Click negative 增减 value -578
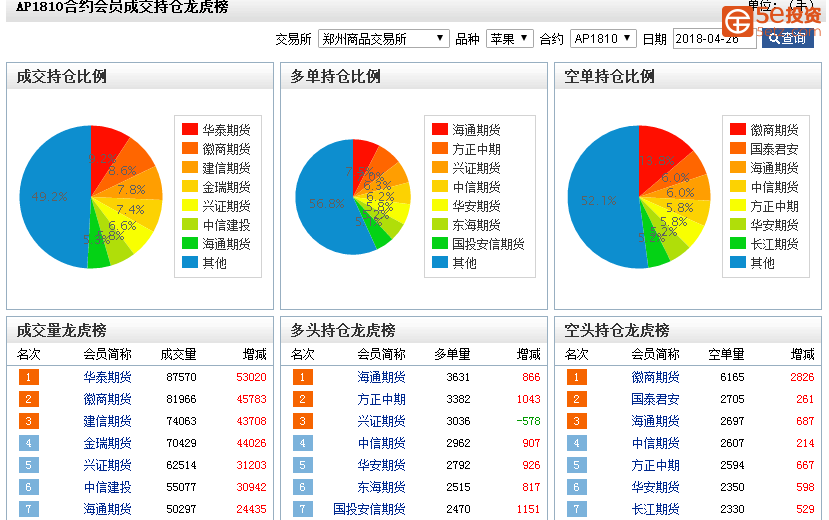The image size is (829, 520). click(528, 421)
